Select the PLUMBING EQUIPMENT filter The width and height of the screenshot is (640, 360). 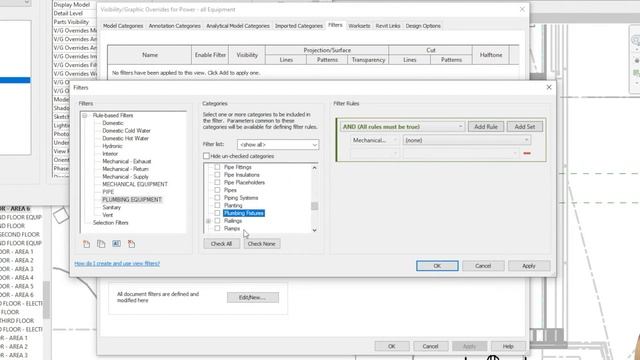(x=132, y=200)
